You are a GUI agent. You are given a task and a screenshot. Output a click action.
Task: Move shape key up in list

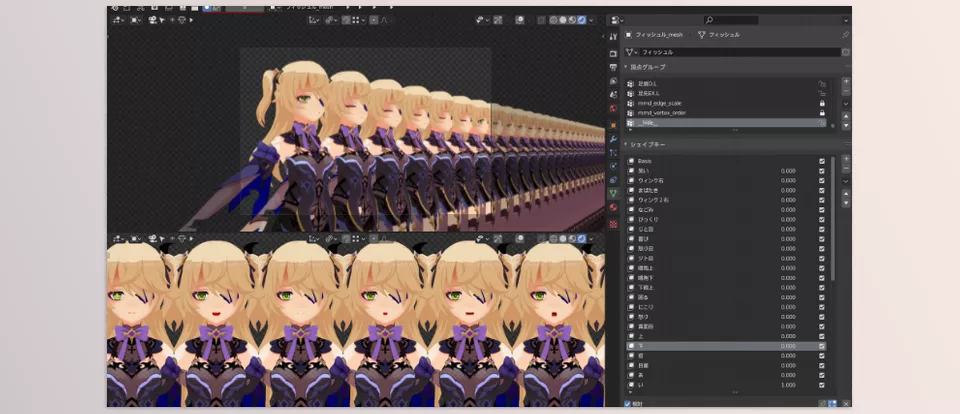pos(846,193)
